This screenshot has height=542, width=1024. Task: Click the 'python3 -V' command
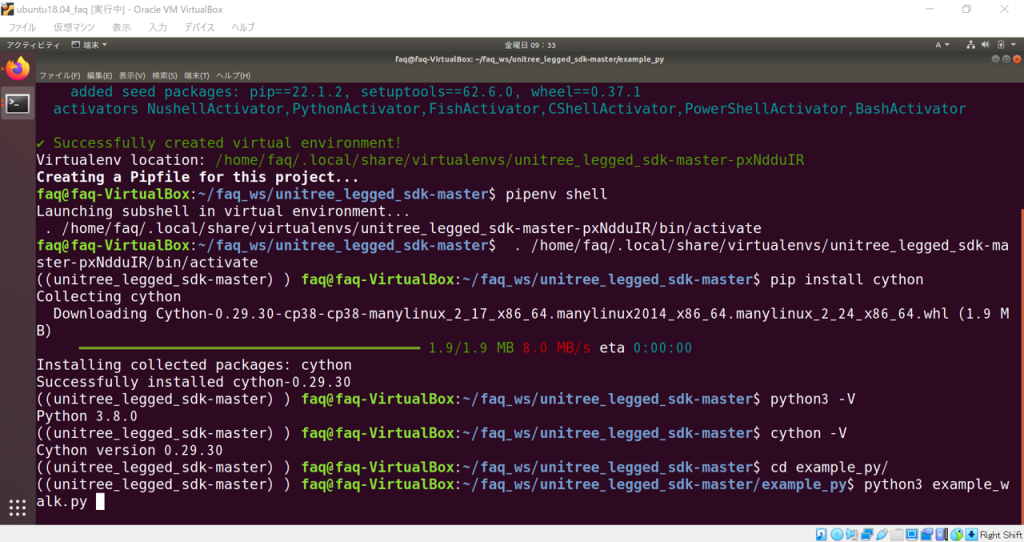[x=812, y=399]
